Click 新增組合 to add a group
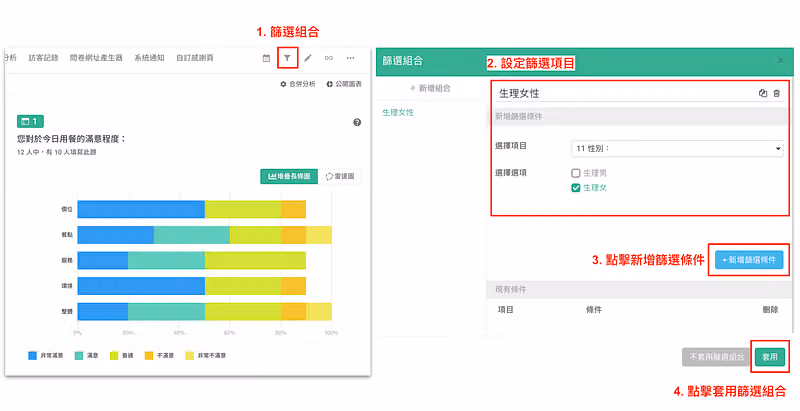 pos(430,88)
